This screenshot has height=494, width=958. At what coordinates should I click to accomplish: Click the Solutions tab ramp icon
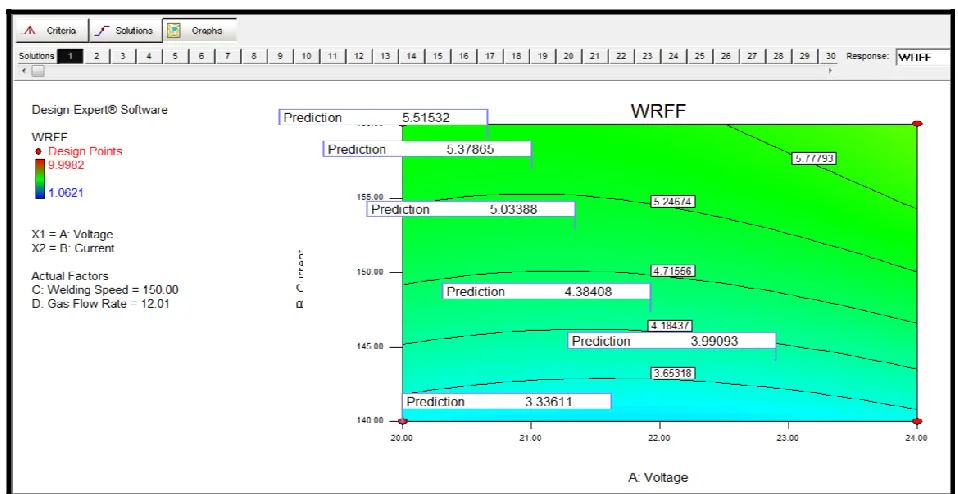(103, 31)
